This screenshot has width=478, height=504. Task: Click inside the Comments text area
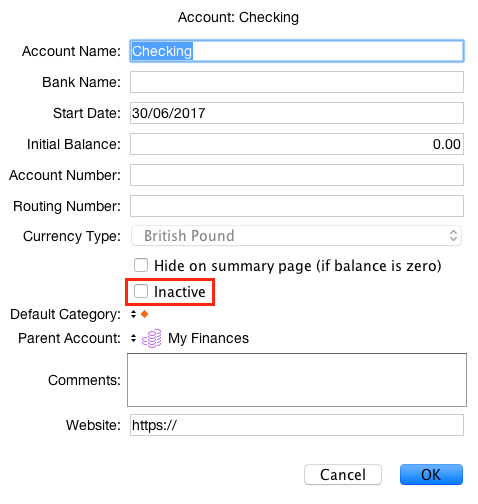(297, 380)
